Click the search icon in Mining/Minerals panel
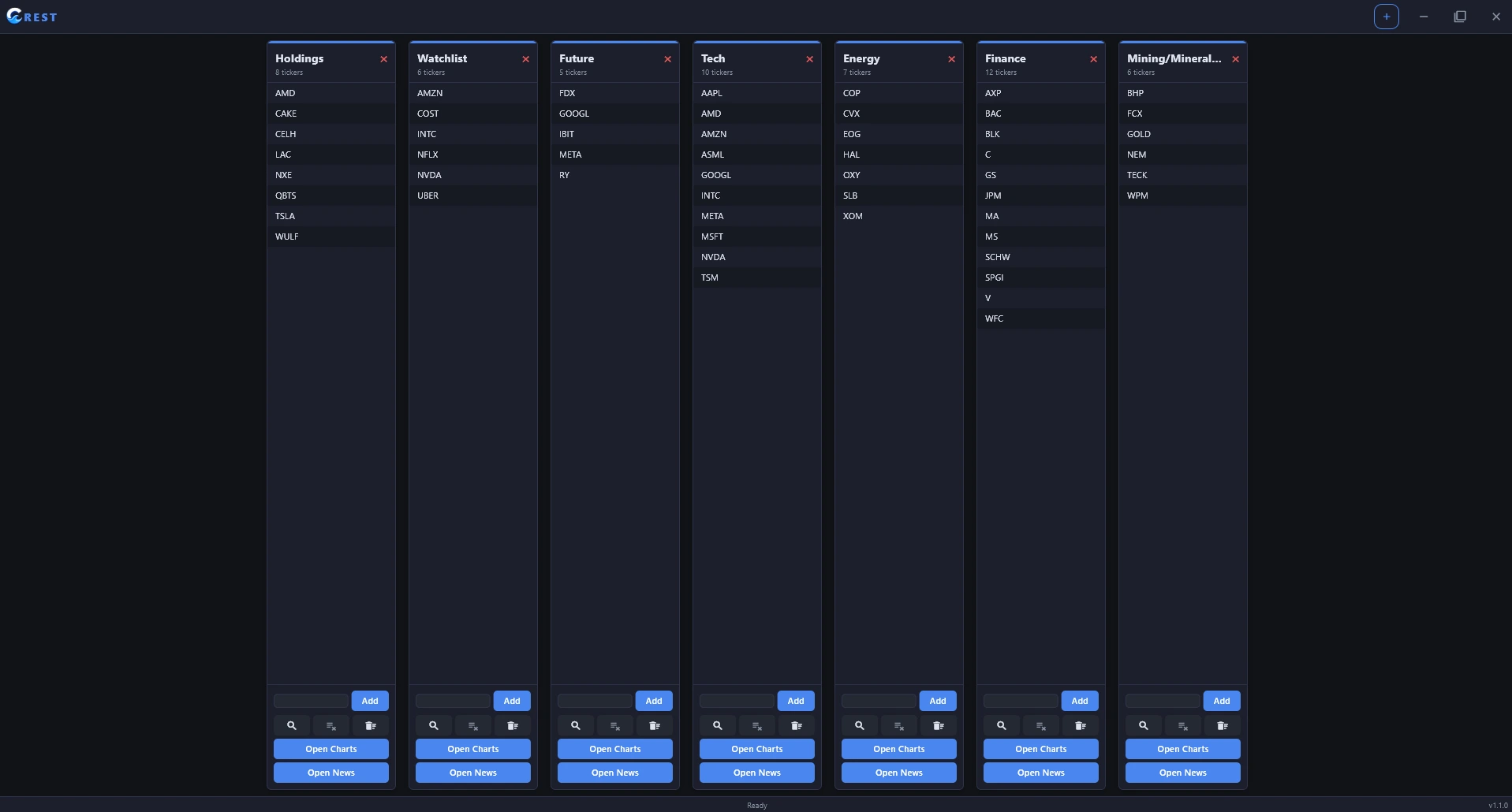The width and height of the screenshot is (1512, 812). [x=1144, y=725]
